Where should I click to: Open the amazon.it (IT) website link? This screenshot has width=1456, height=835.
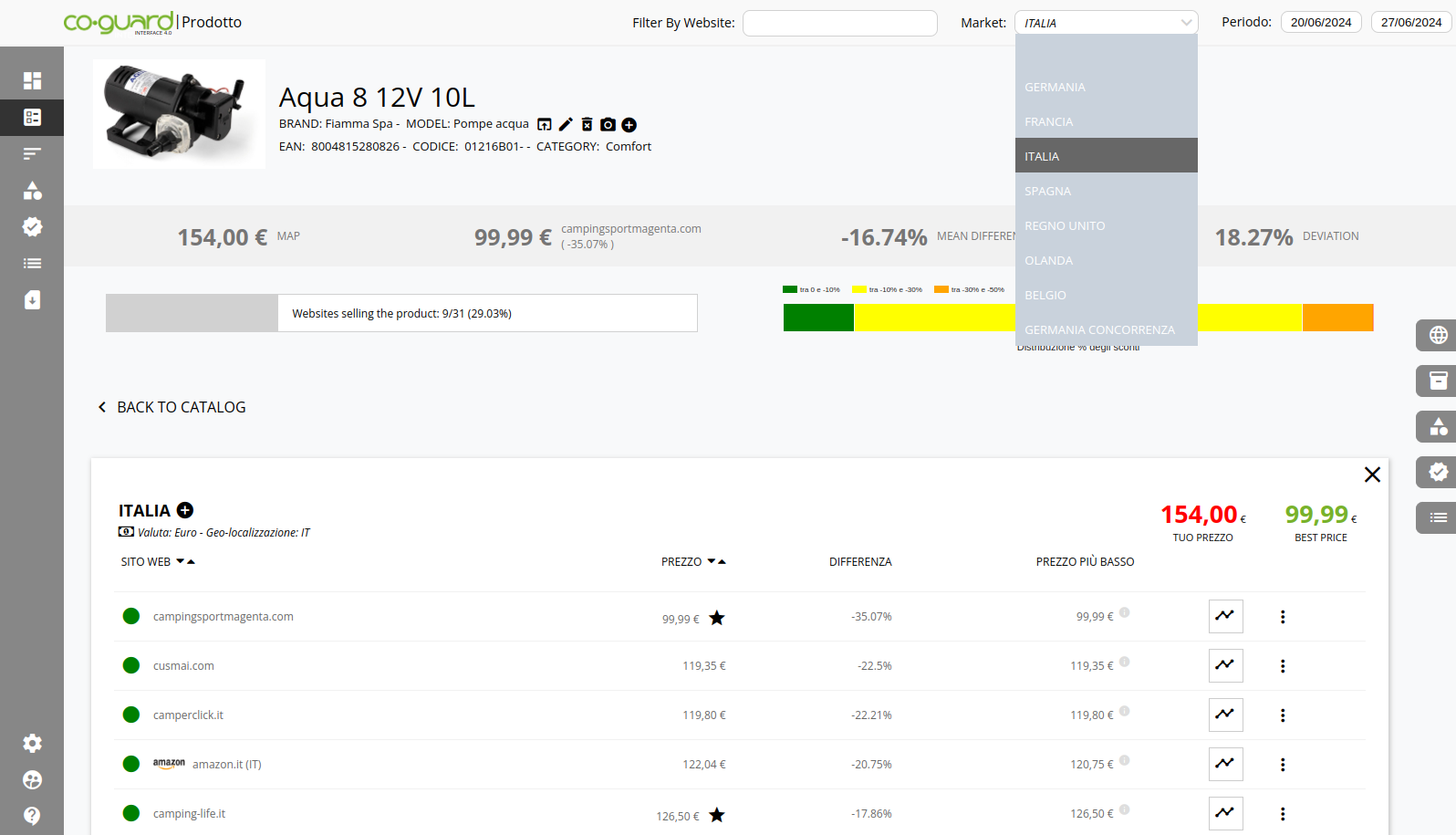tap(226, 765)
